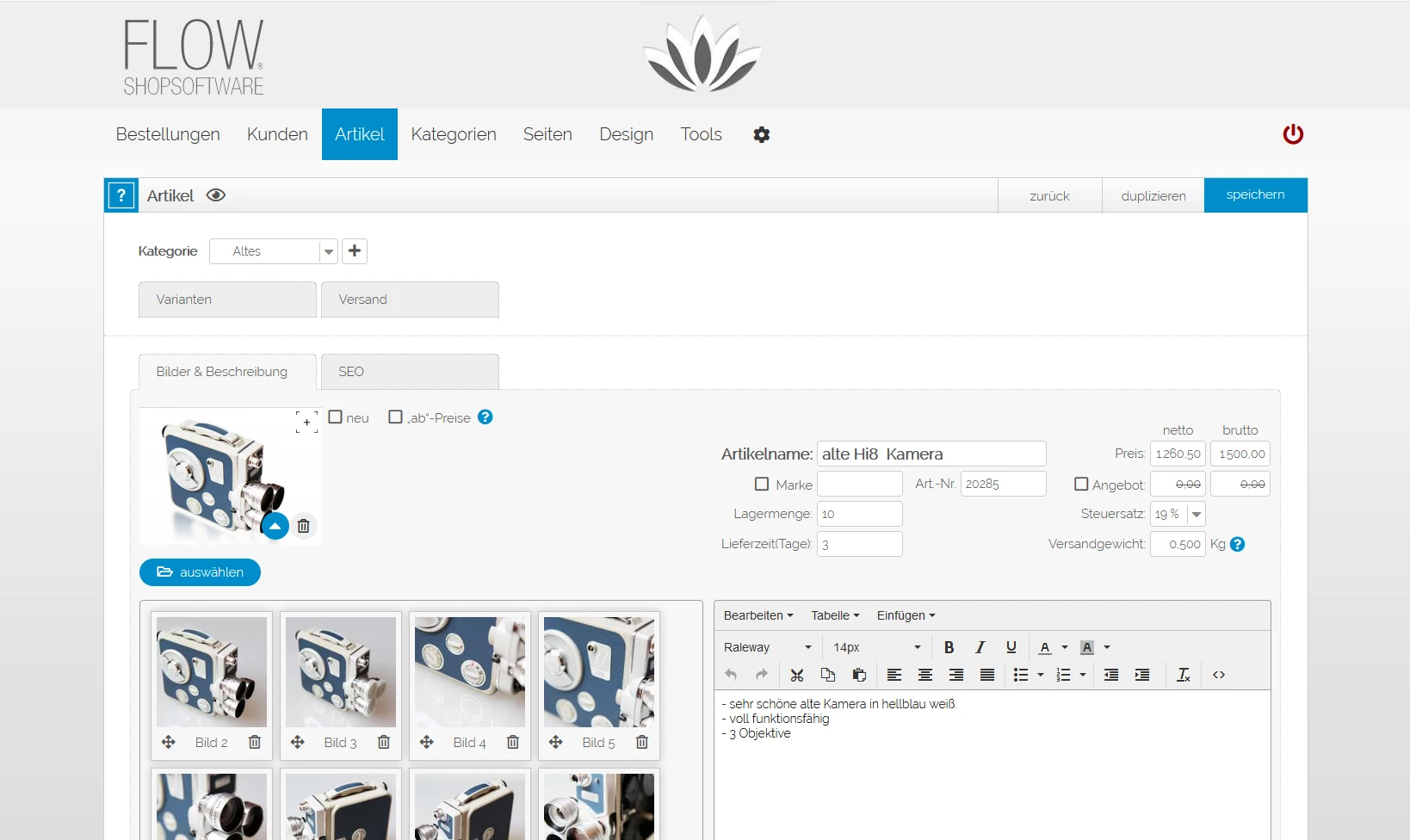The height and width of the screenshot is (840, 1410).
Task: Clear formatting in the editor
Action: pos(1184,675)
